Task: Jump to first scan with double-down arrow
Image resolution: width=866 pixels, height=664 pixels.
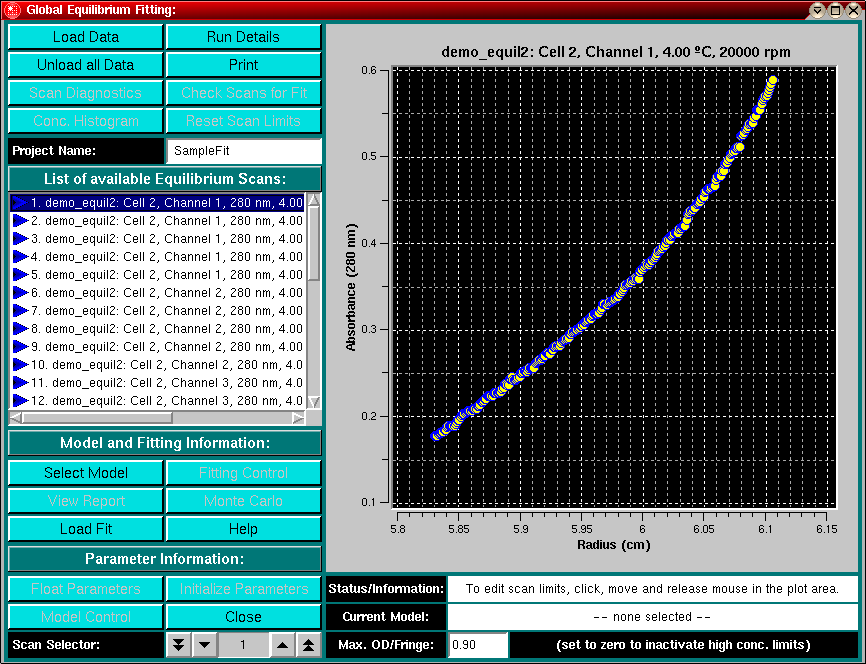Action: pyautogui.click(x=178, y=646)
